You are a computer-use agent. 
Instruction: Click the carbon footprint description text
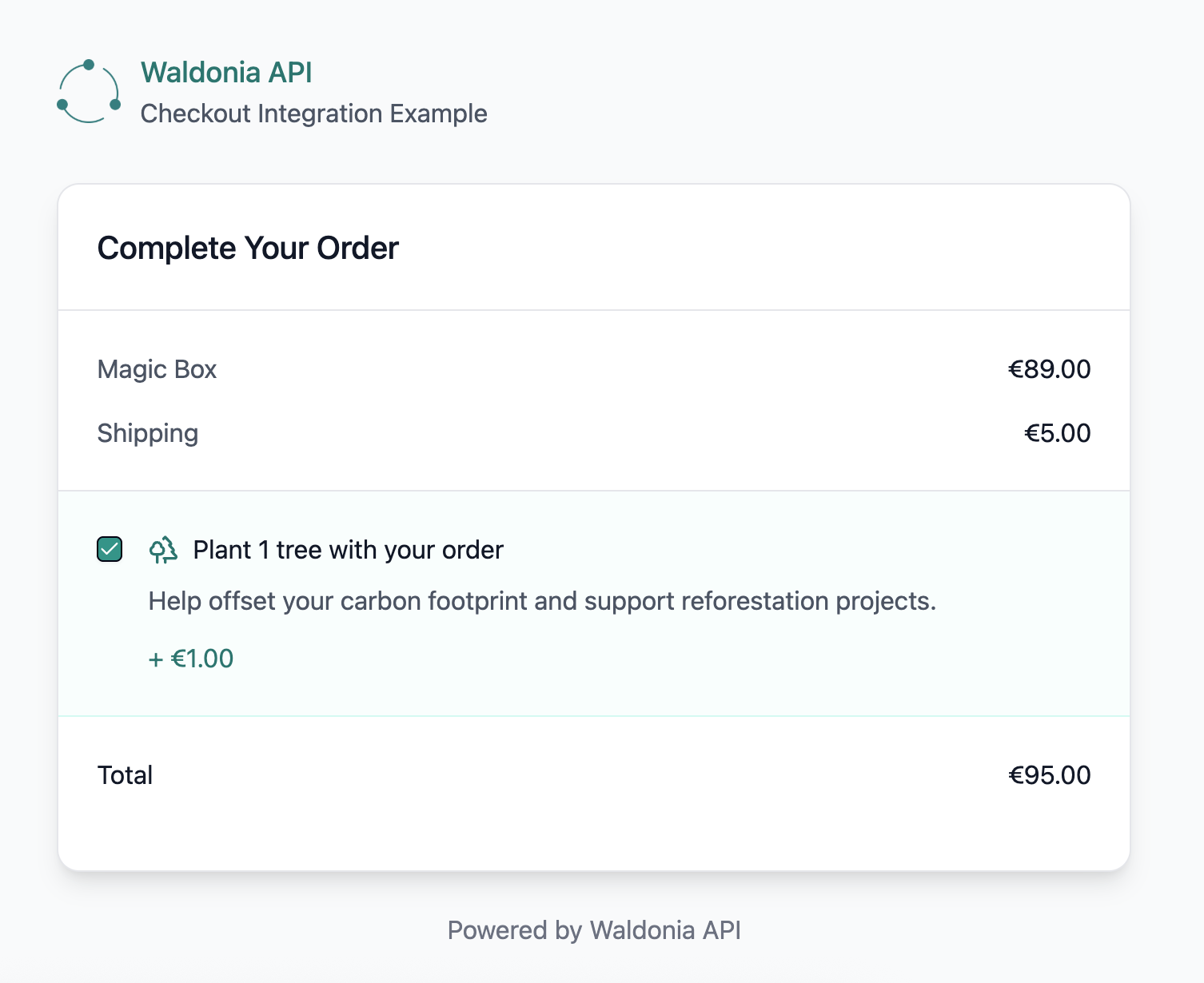click(542, 601)
